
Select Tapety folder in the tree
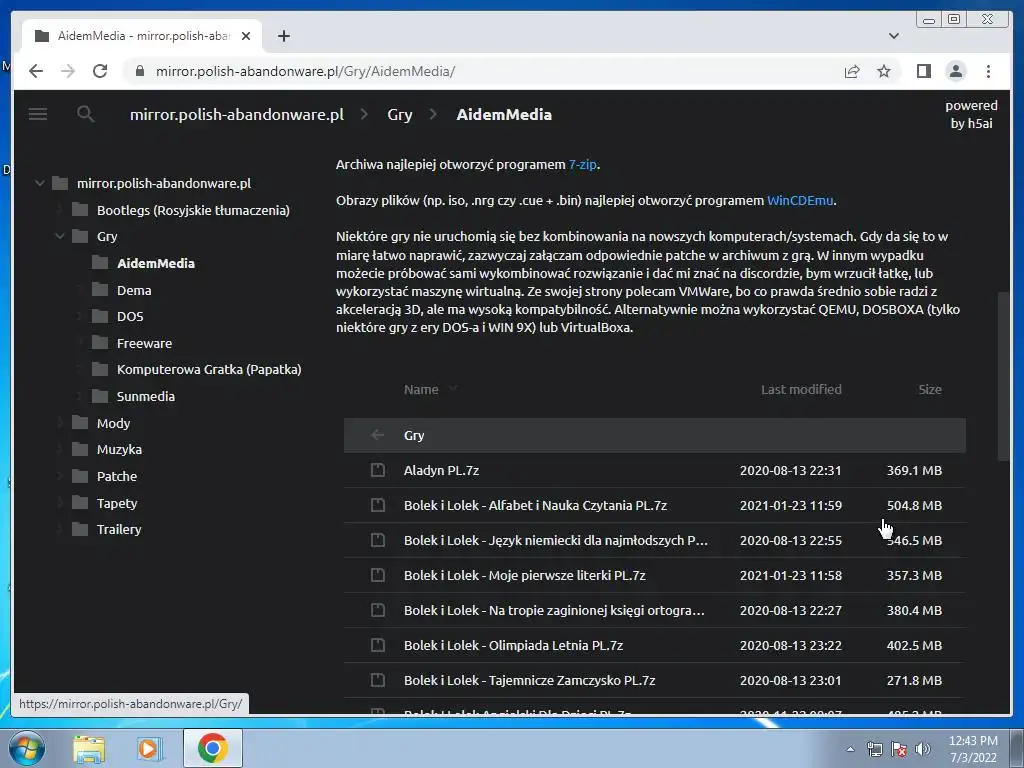[x=117, y=504]
